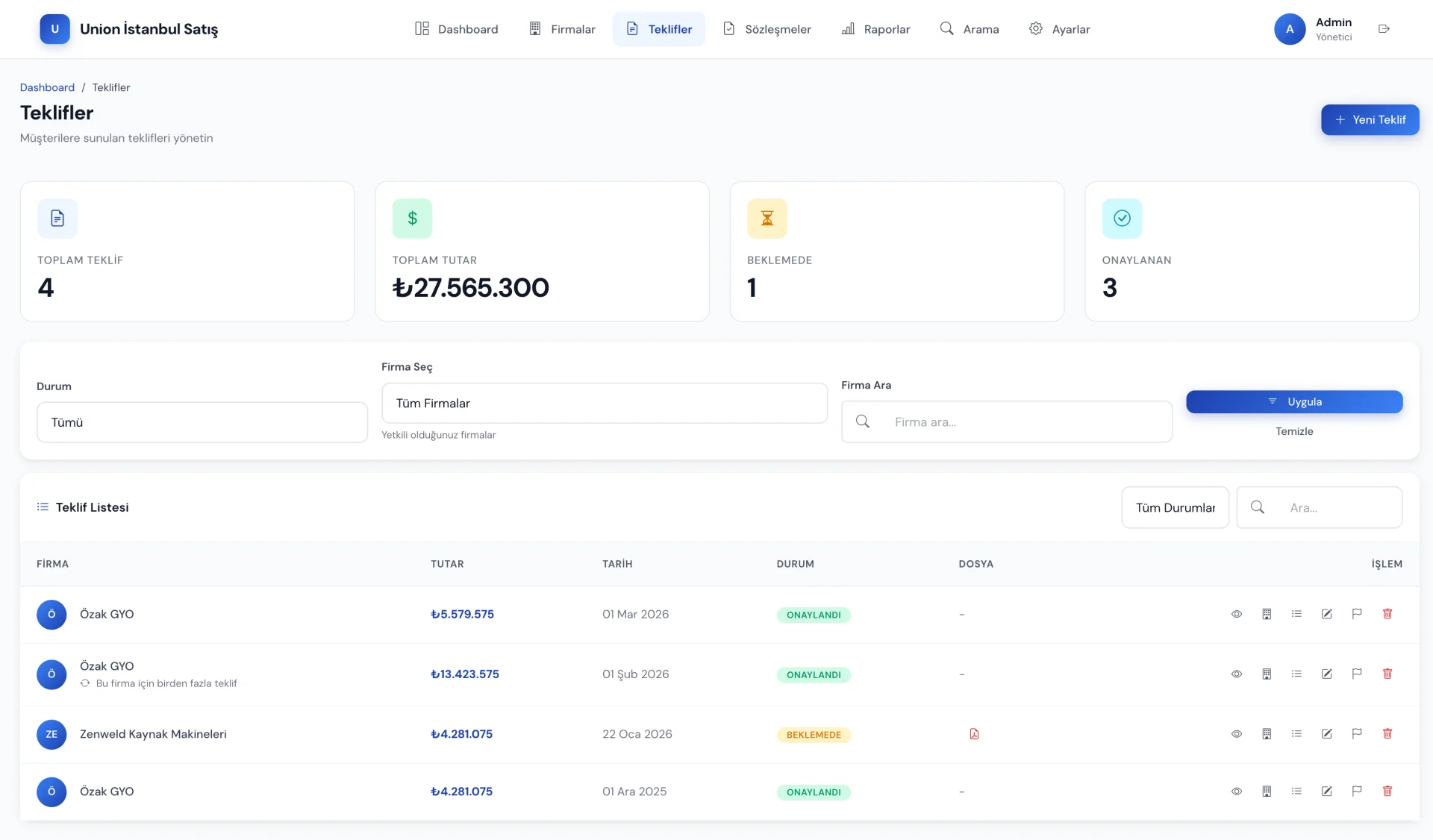Click the Temizle link to clear filters
1433x840 pixels.
coord(1294,431)
